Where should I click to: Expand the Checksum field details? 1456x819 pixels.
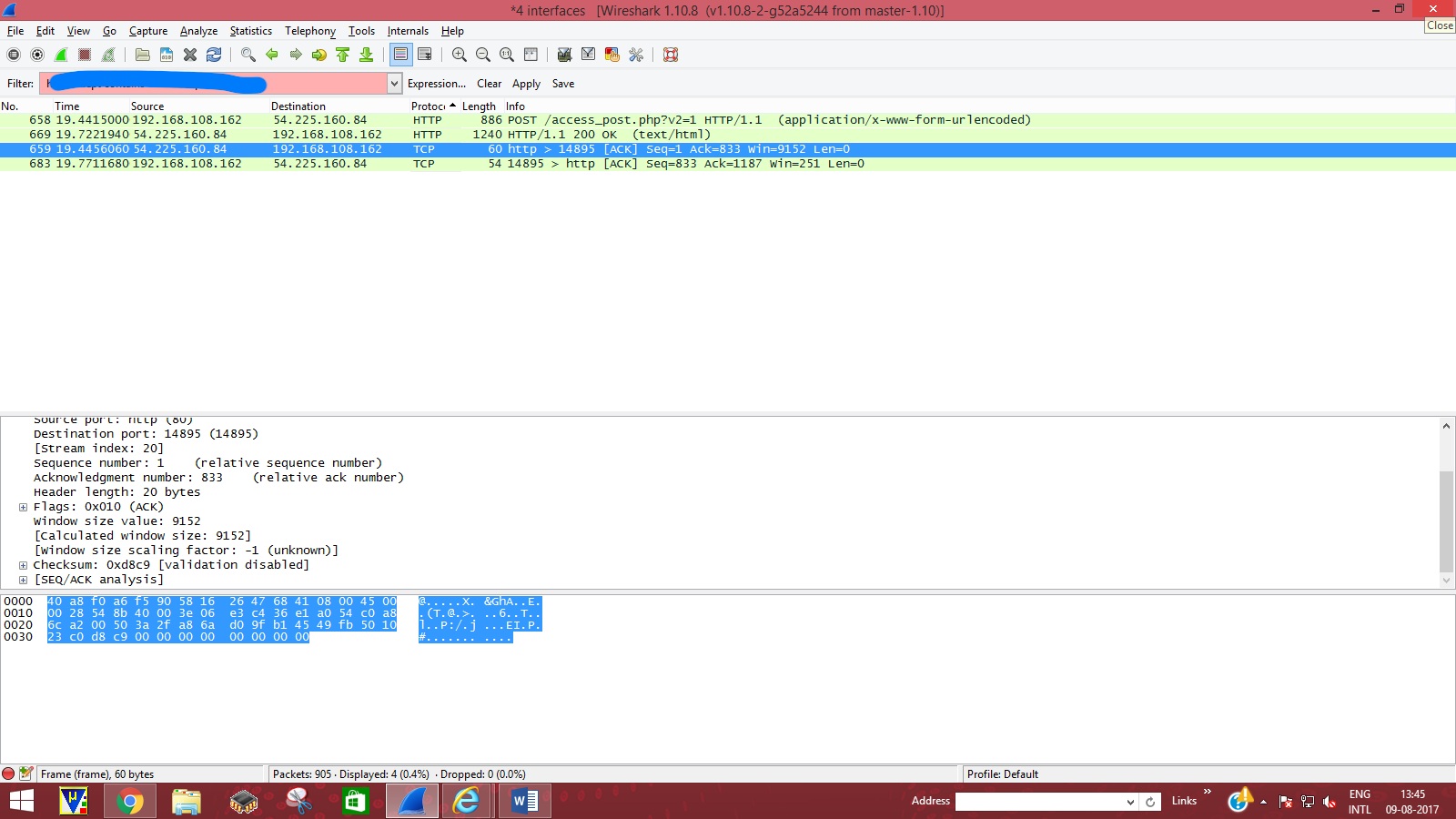(x=23, y=565)
